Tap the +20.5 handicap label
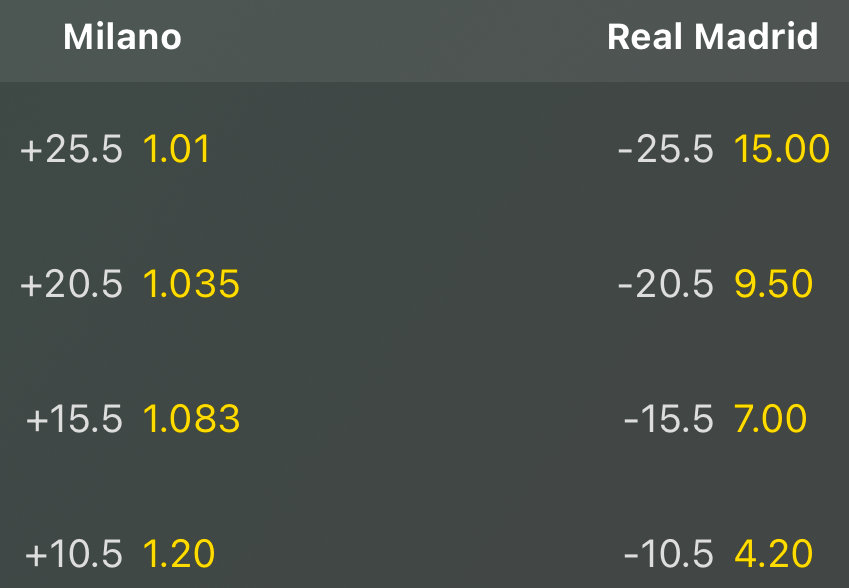 tap(71, 285)
